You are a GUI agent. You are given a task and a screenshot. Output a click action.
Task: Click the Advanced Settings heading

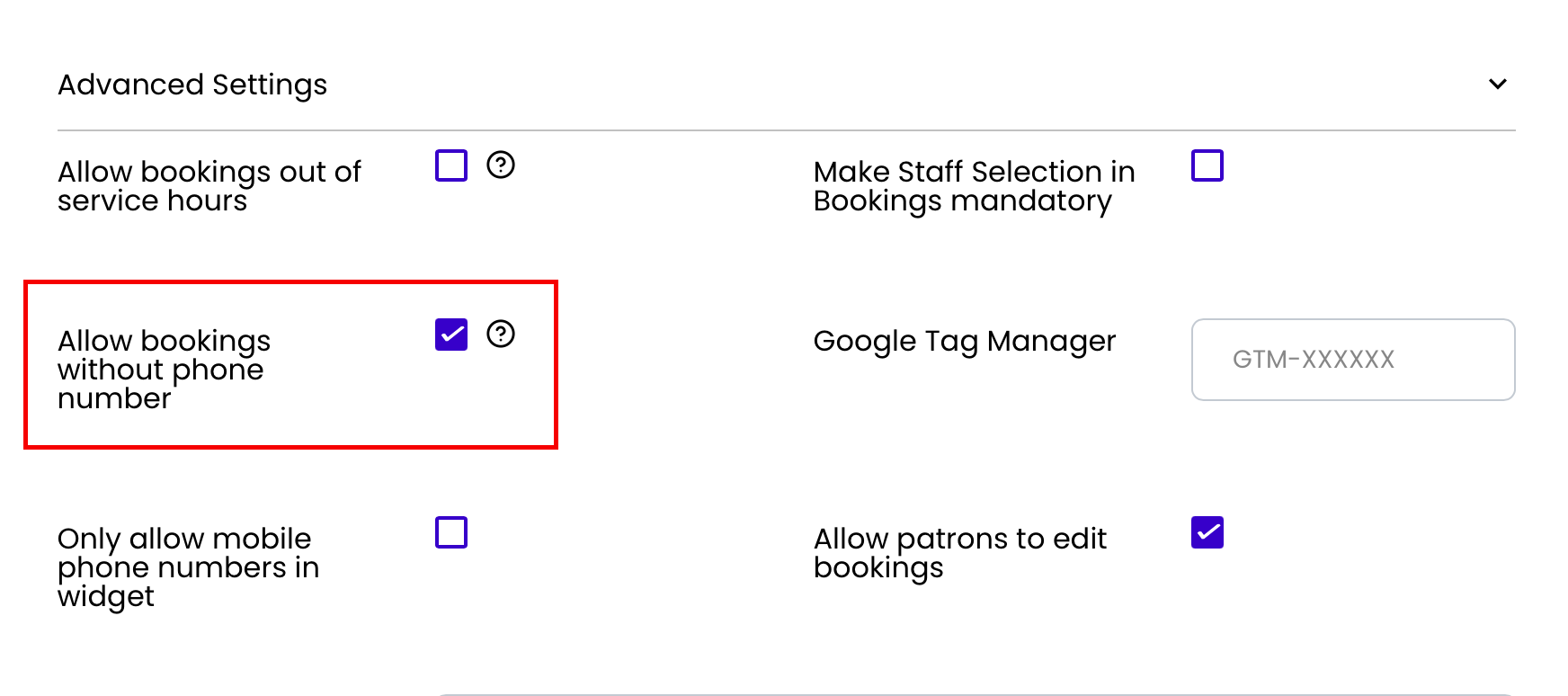pos(192,85)
